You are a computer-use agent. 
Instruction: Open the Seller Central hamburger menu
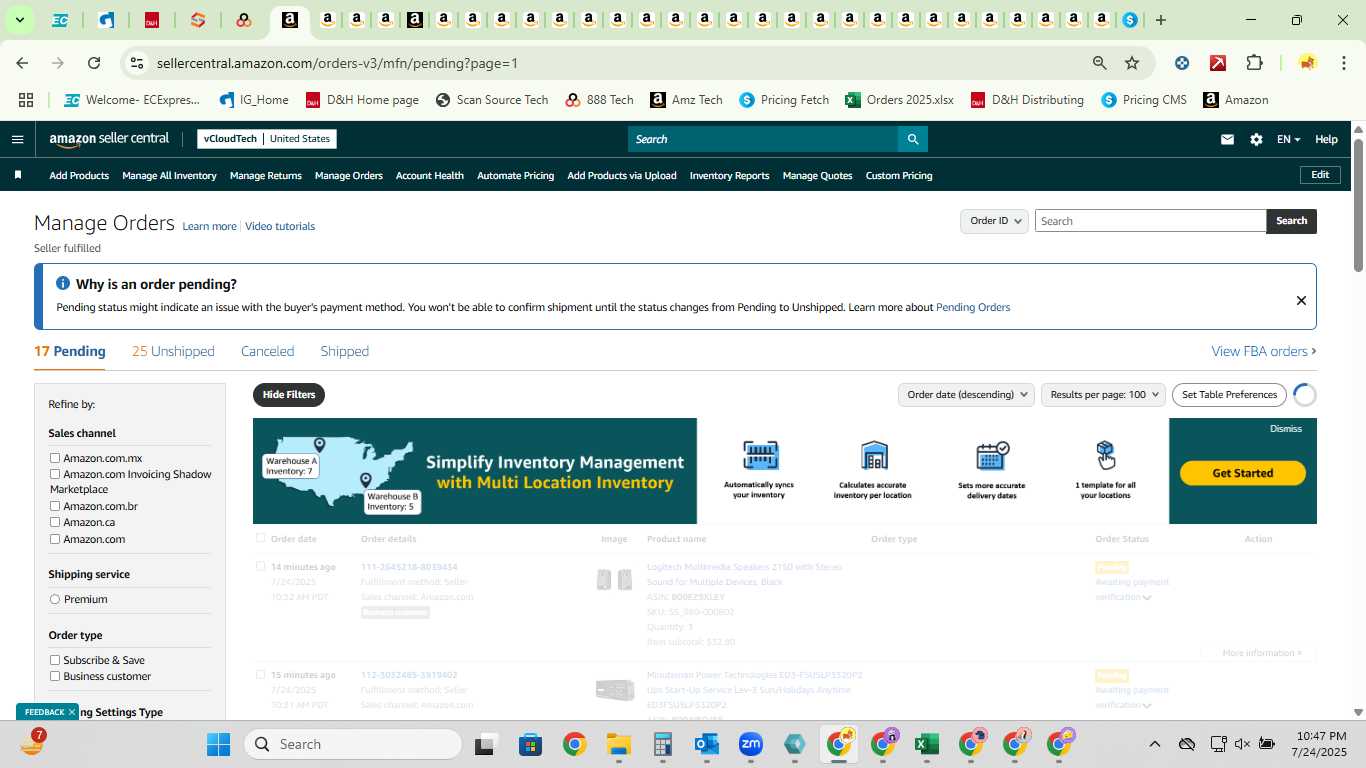[17, 139]
